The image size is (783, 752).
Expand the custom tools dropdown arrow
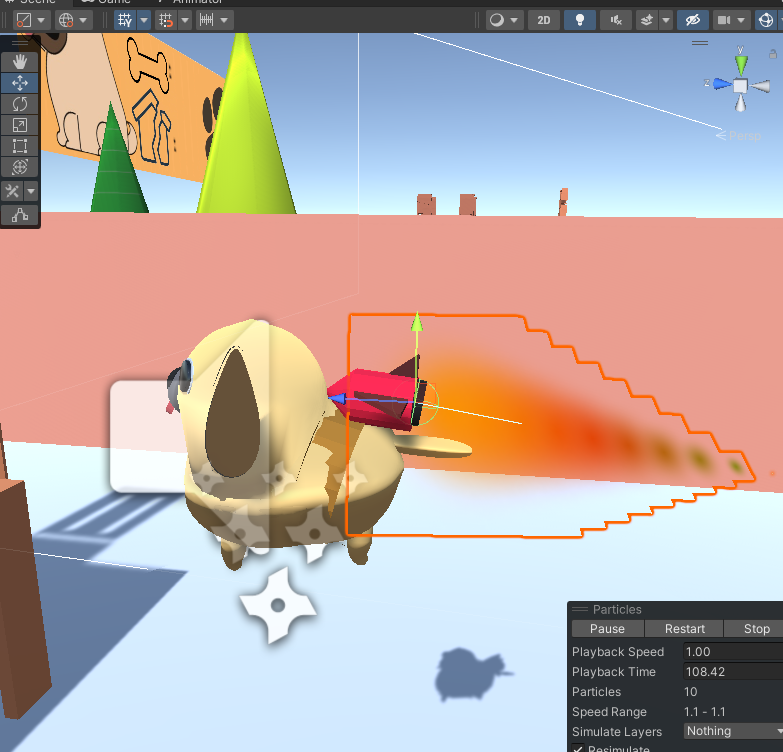coord(31,191)
